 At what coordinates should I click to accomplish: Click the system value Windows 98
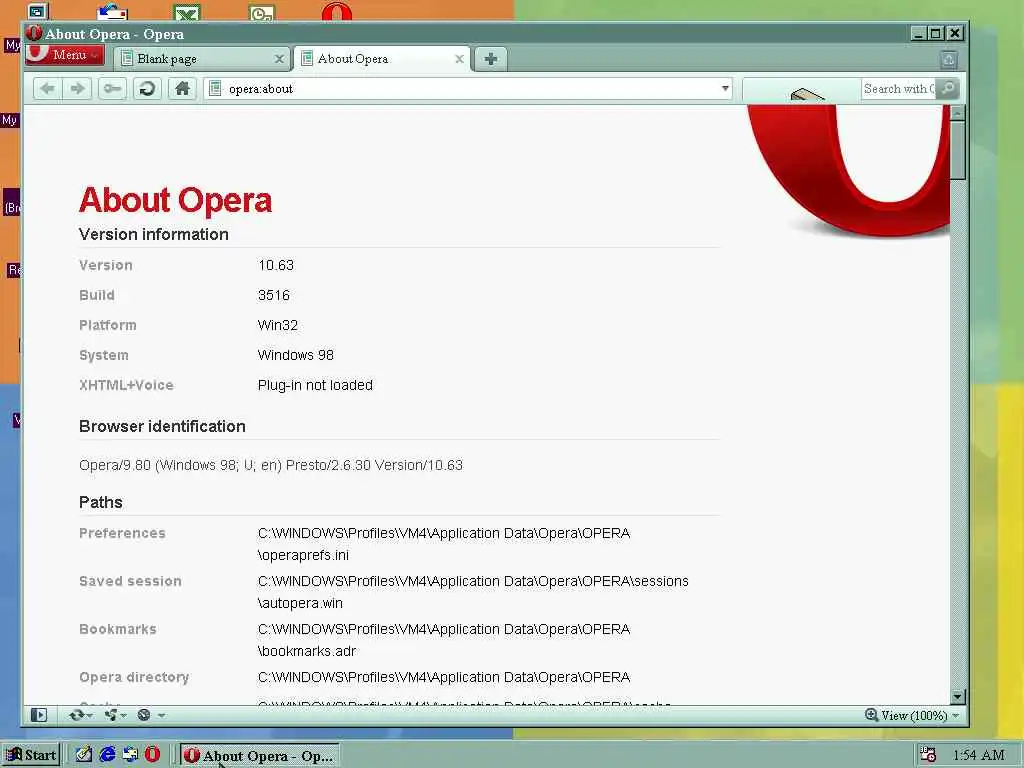pyautogui.click(x=295, y=355)
